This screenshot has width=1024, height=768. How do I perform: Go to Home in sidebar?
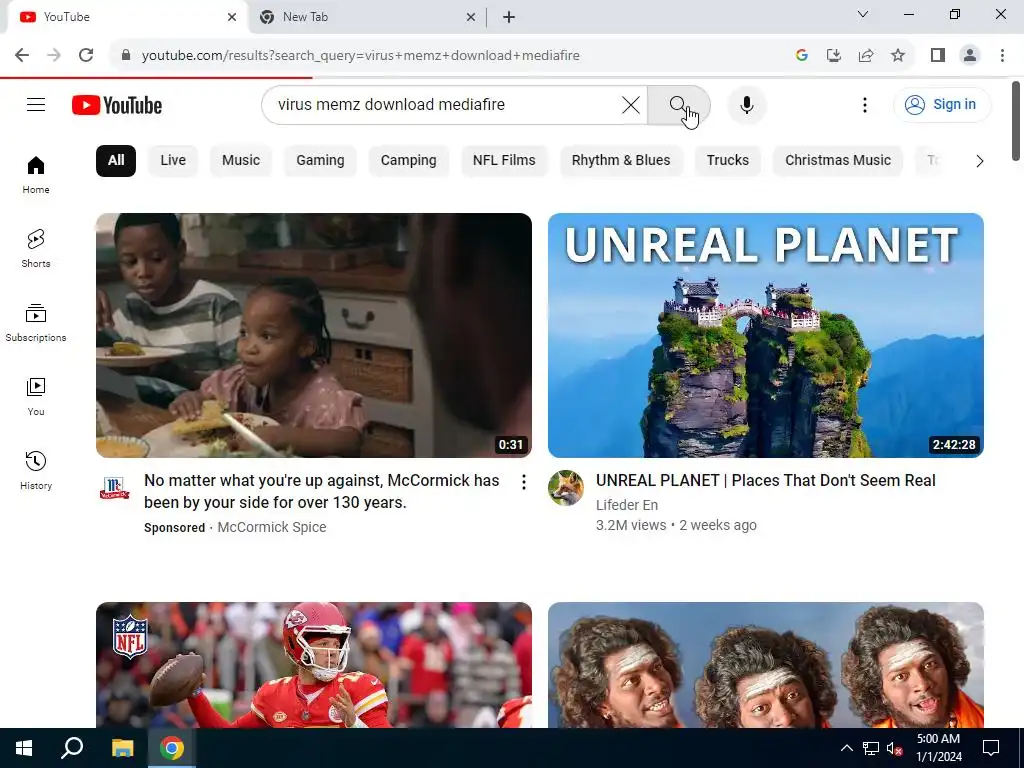(36, 174)
